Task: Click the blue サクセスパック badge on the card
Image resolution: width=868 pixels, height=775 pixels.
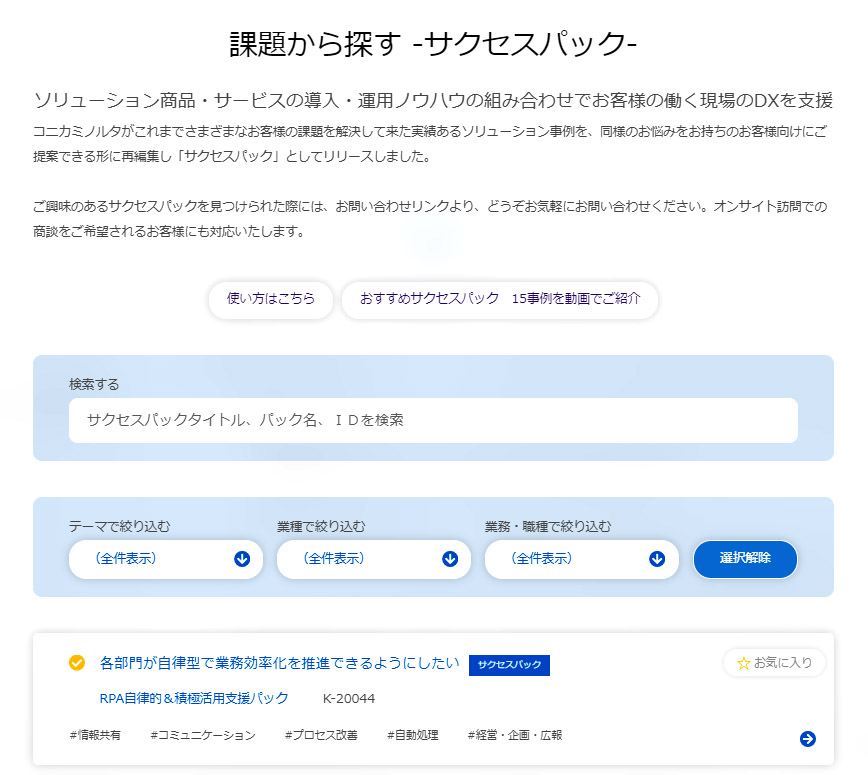Action: click(509, 663)
